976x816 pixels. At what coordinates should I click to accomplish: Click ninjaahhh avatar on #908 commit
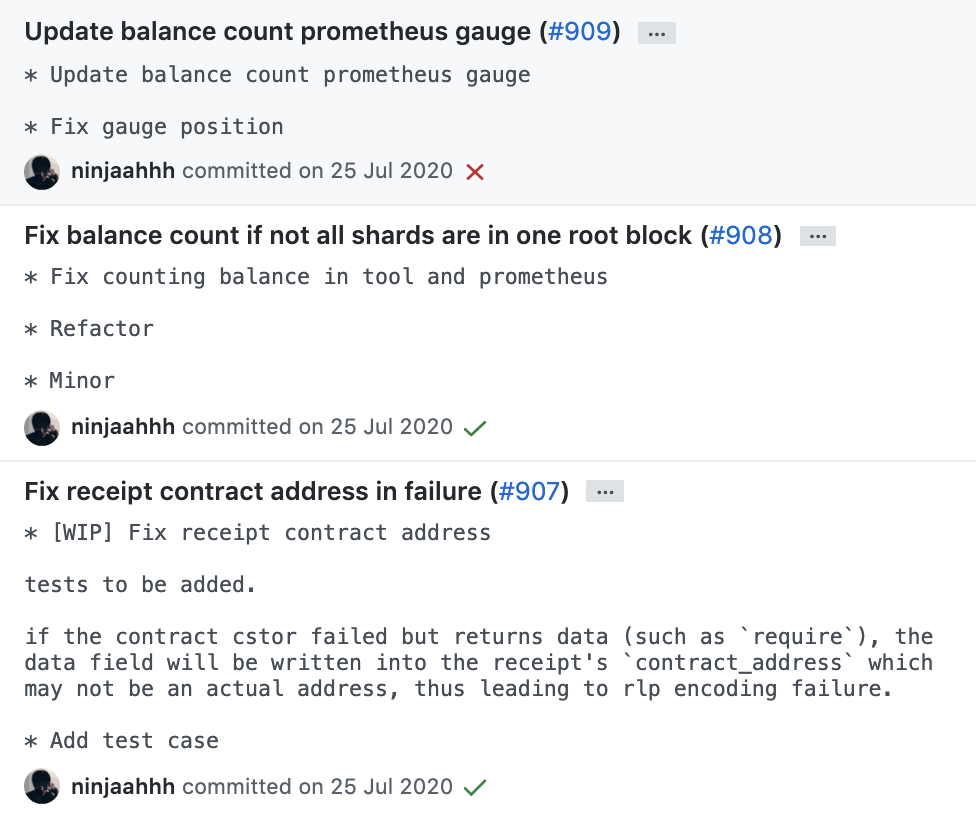point(42,428)
